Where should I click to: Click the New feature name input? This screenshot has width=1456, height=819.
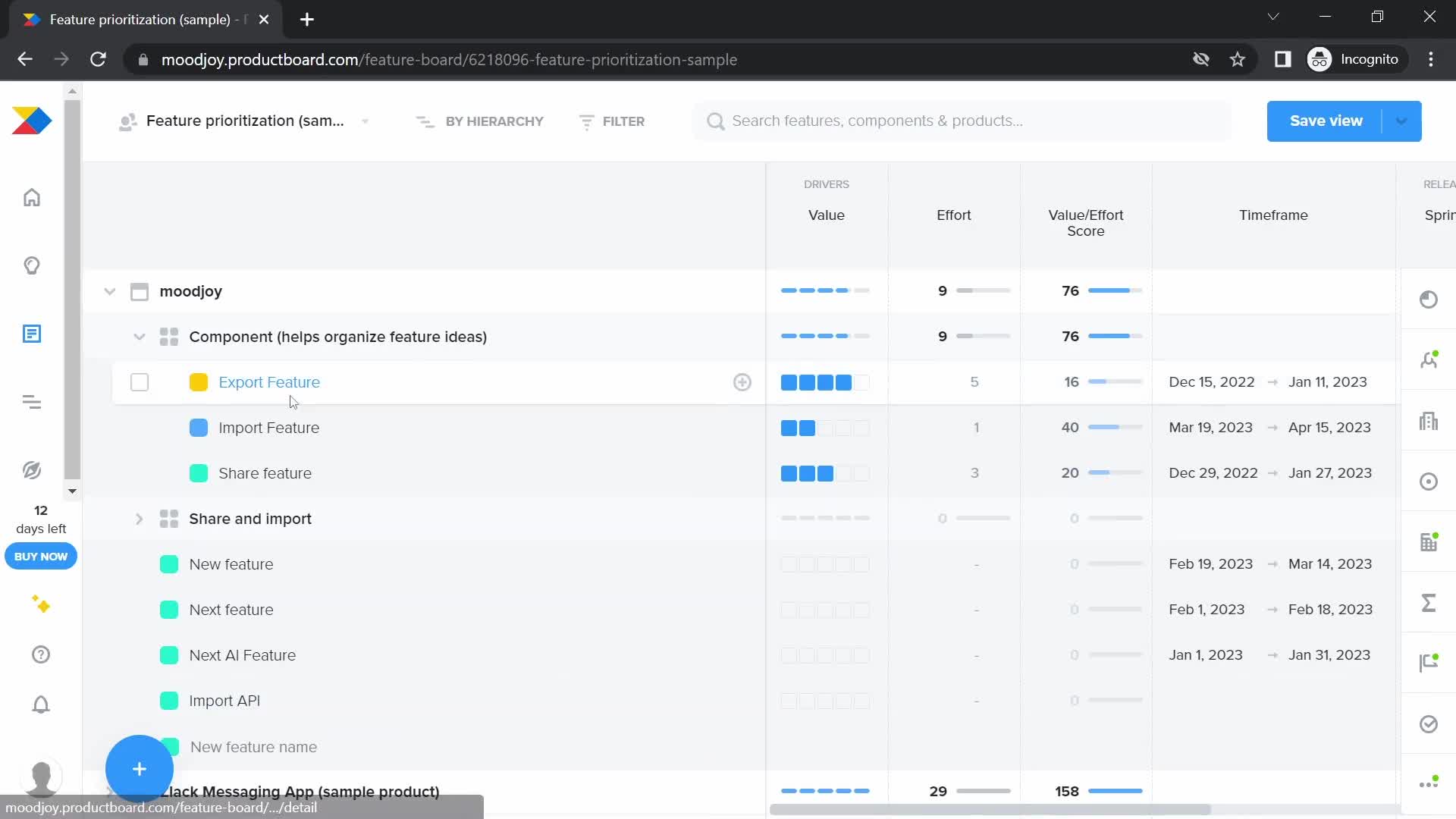pos(253,747)
